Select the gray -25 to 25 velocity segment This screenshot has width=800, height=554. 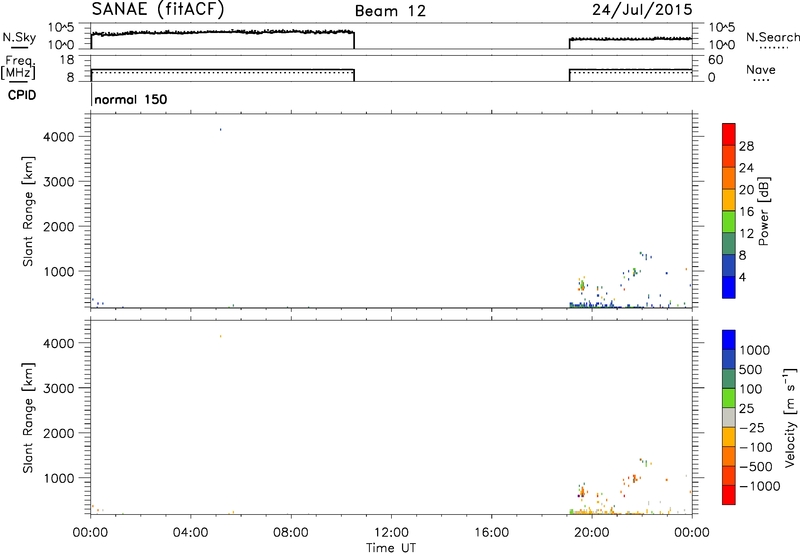pyautogui.click(x=729, y=417)
